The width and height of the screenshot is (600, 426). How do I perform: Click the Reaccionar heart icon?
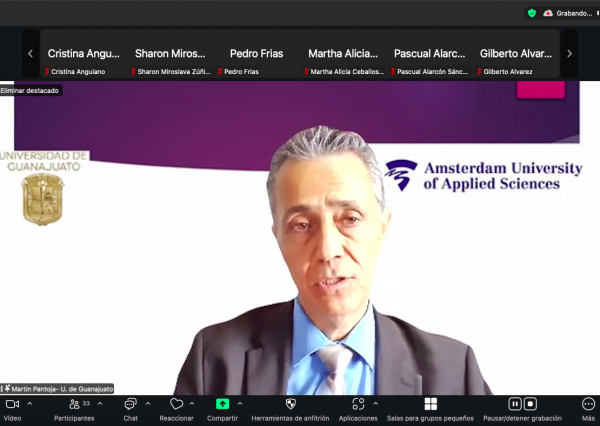coord(176,404)
